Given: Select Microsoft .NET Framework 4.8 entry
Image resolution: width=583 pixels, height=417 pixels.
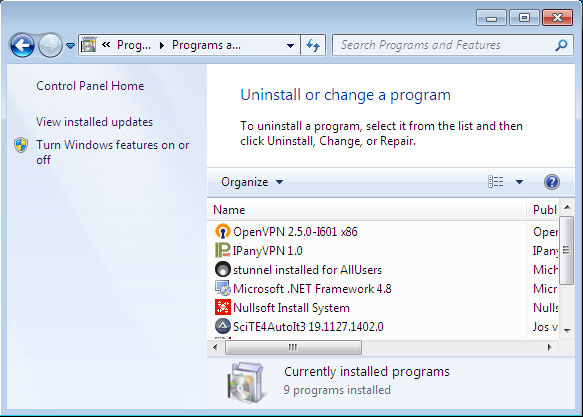Looking at the screenshot, I should pos(312,288).
